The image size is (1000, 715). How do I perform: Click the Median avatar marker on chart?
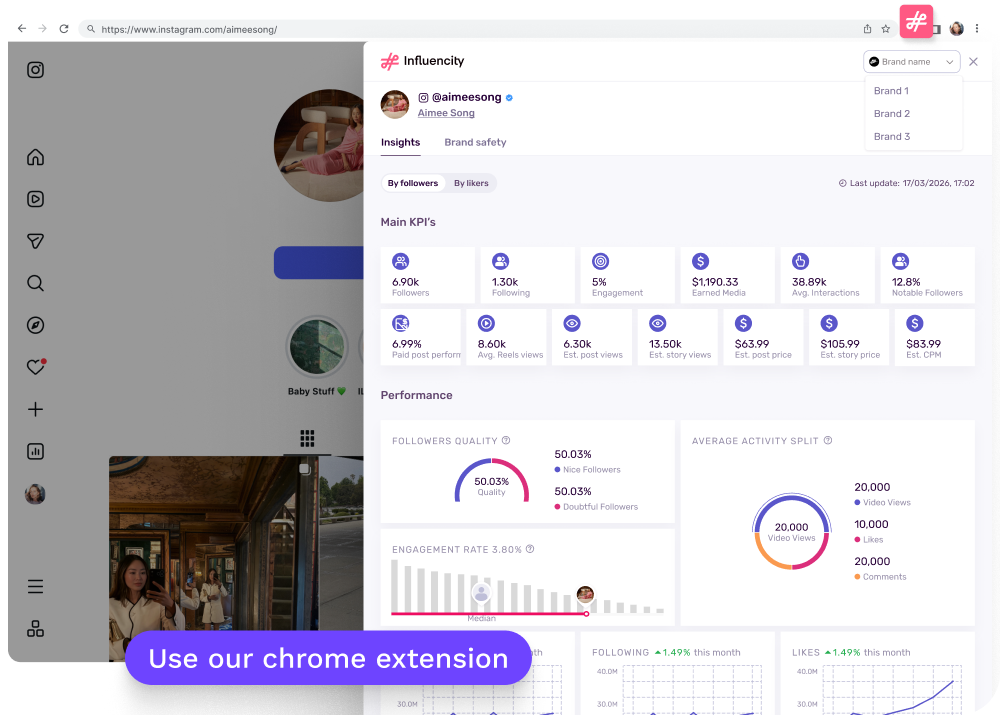(482, 594)
